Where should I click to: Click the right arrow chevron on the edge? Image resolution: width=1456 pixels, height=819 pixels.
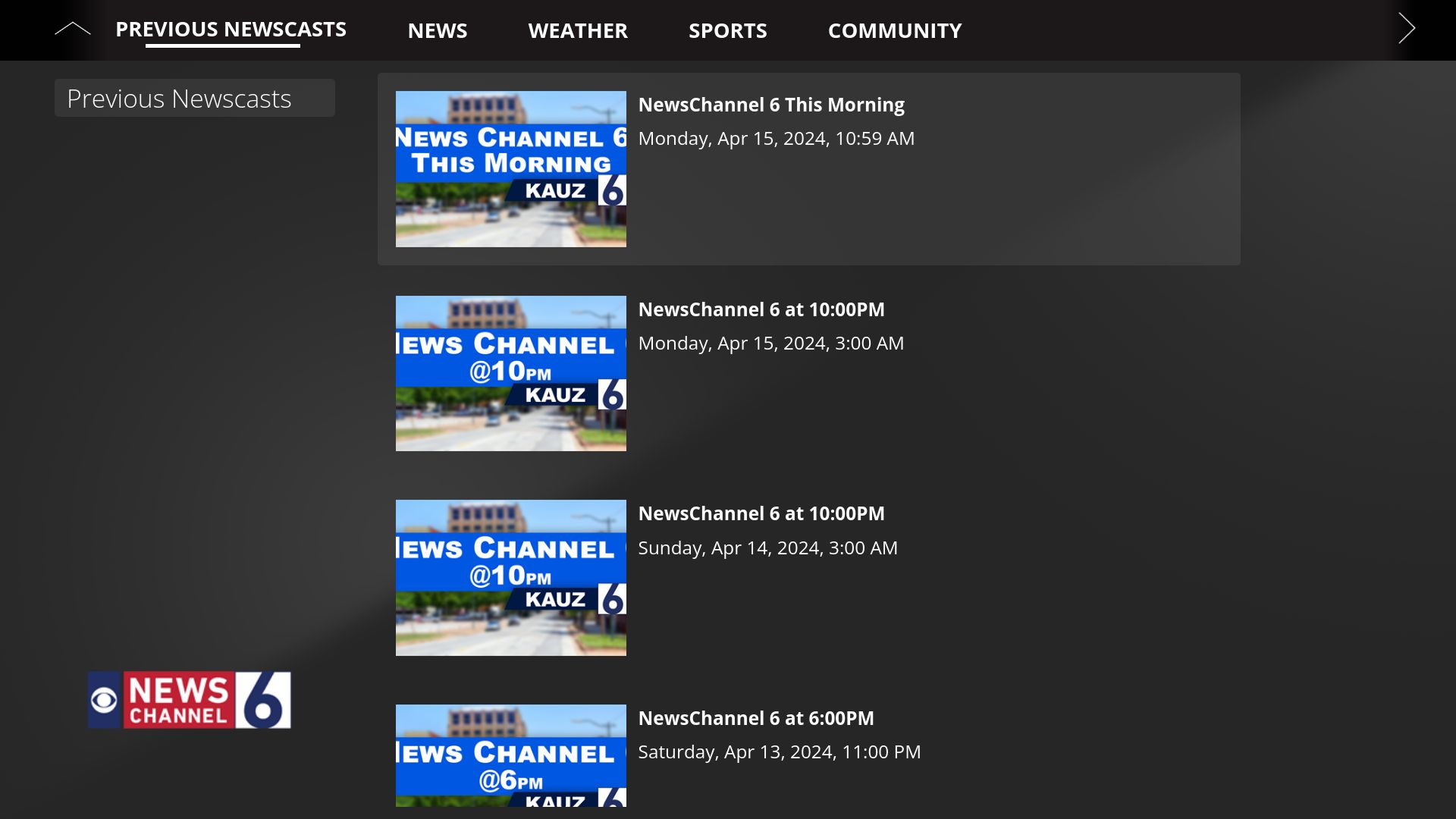click(1407, 27)
